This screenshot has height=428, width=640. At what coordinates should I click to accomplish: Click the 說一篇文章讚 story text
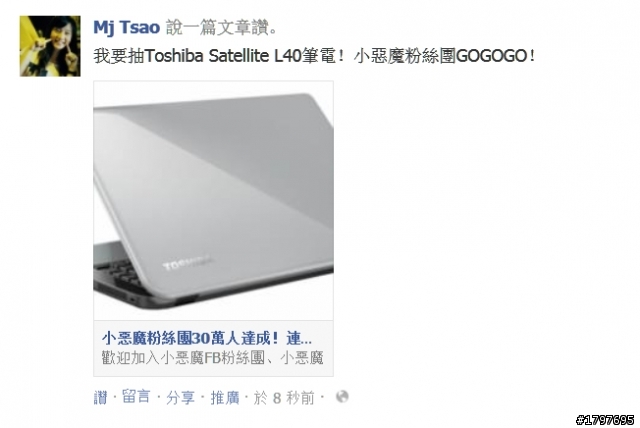pyautogui.click(x=222, y=28)
